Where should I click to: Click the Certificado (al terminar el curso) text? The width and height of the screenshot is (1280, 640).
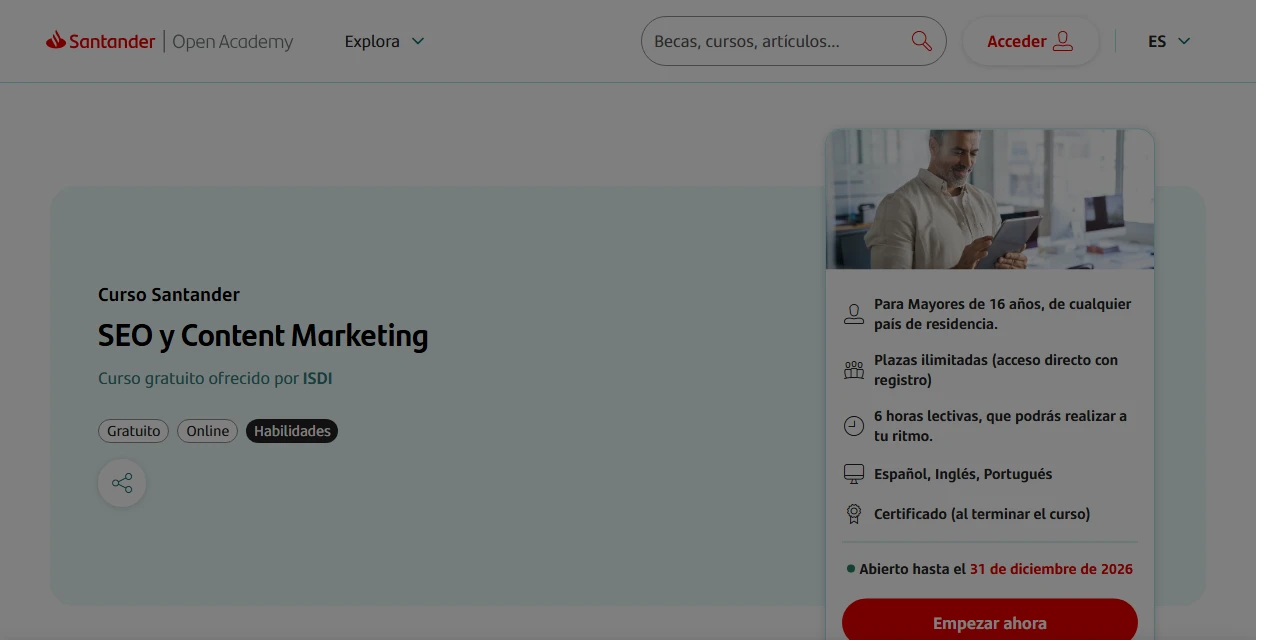pos(982,514)
